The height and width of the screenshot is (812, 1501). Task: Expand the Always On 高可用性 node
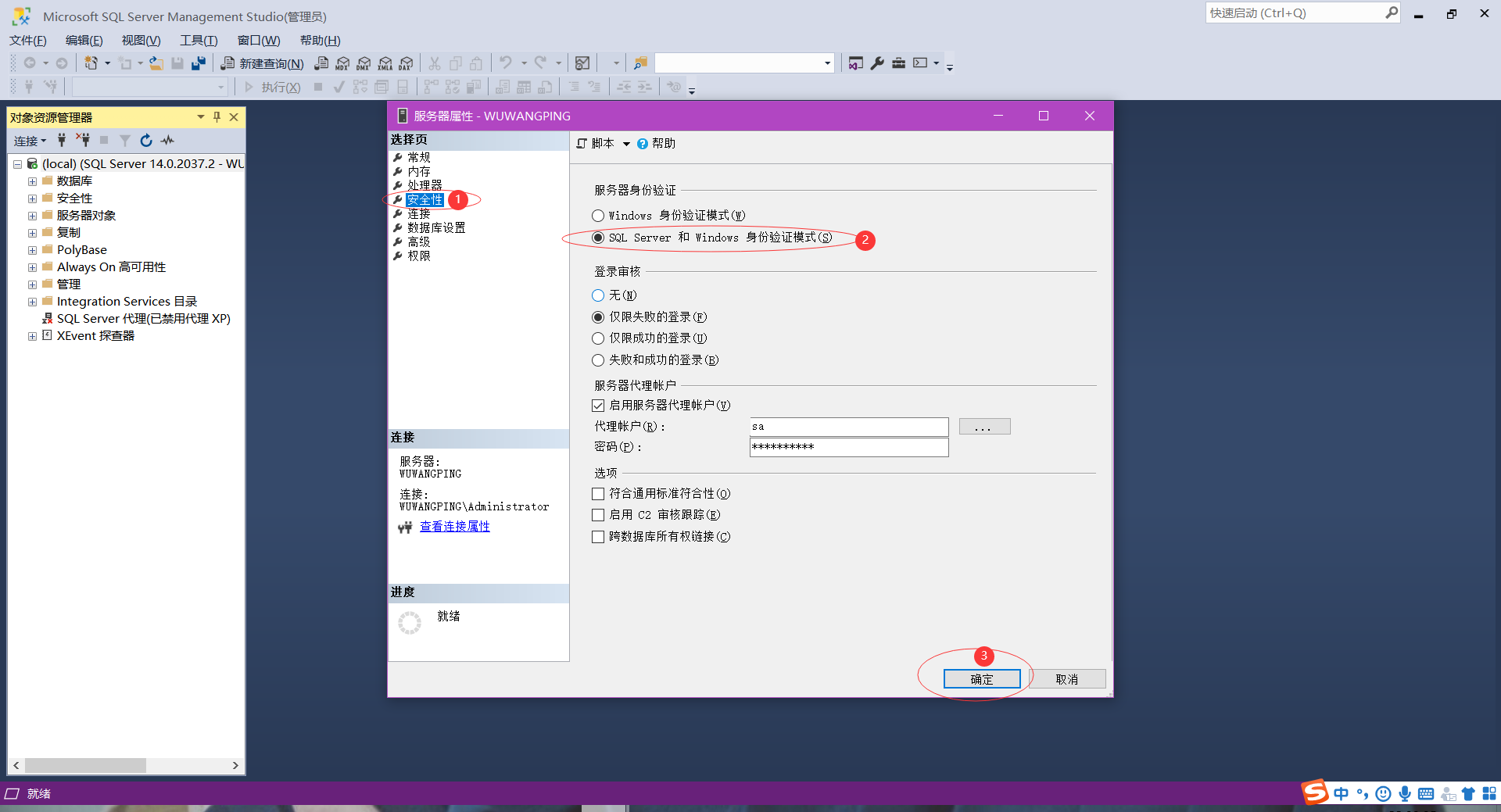point(32,267)
